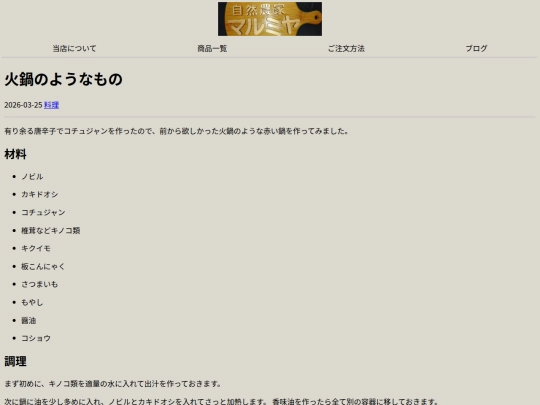Screen dimensions: 540x405
Task: Select the ノビル list item
Action: coord(32,177)
